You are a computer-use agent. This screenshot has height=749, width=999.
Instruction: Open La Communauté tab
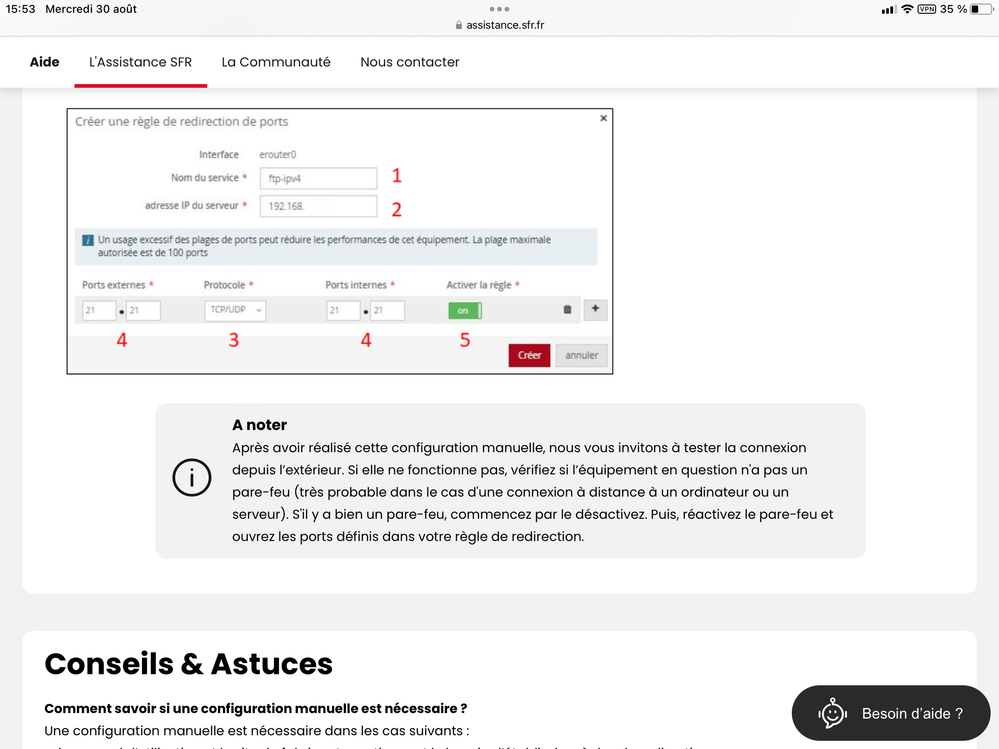[x=276, y=62]
